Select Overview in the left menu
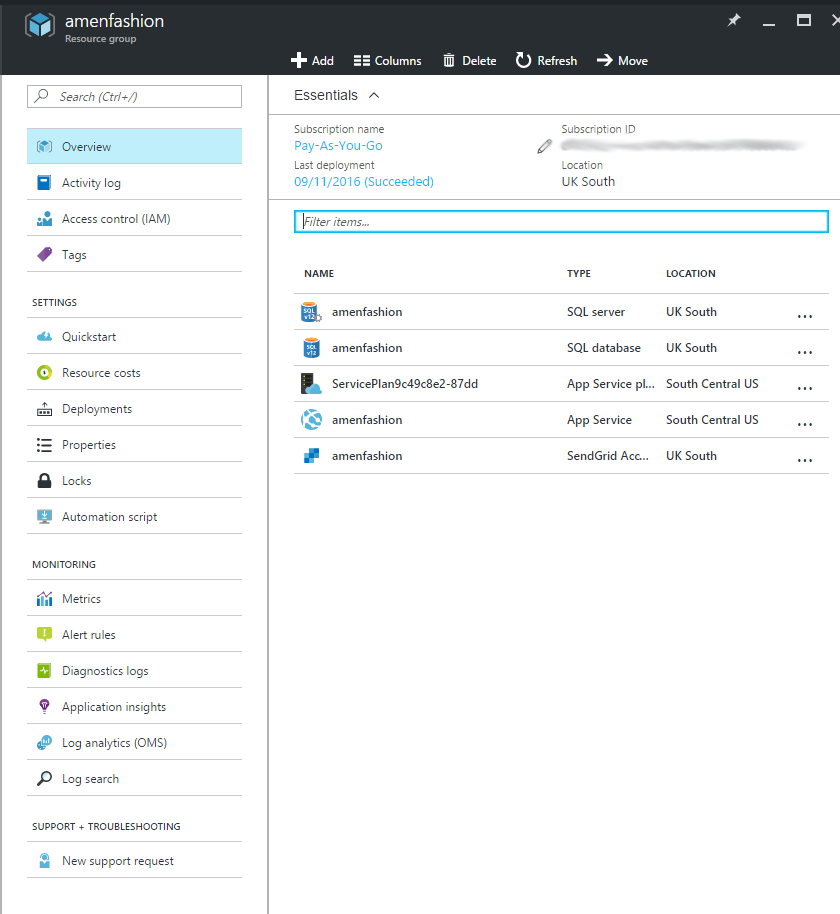 click(x=134, y=146)
